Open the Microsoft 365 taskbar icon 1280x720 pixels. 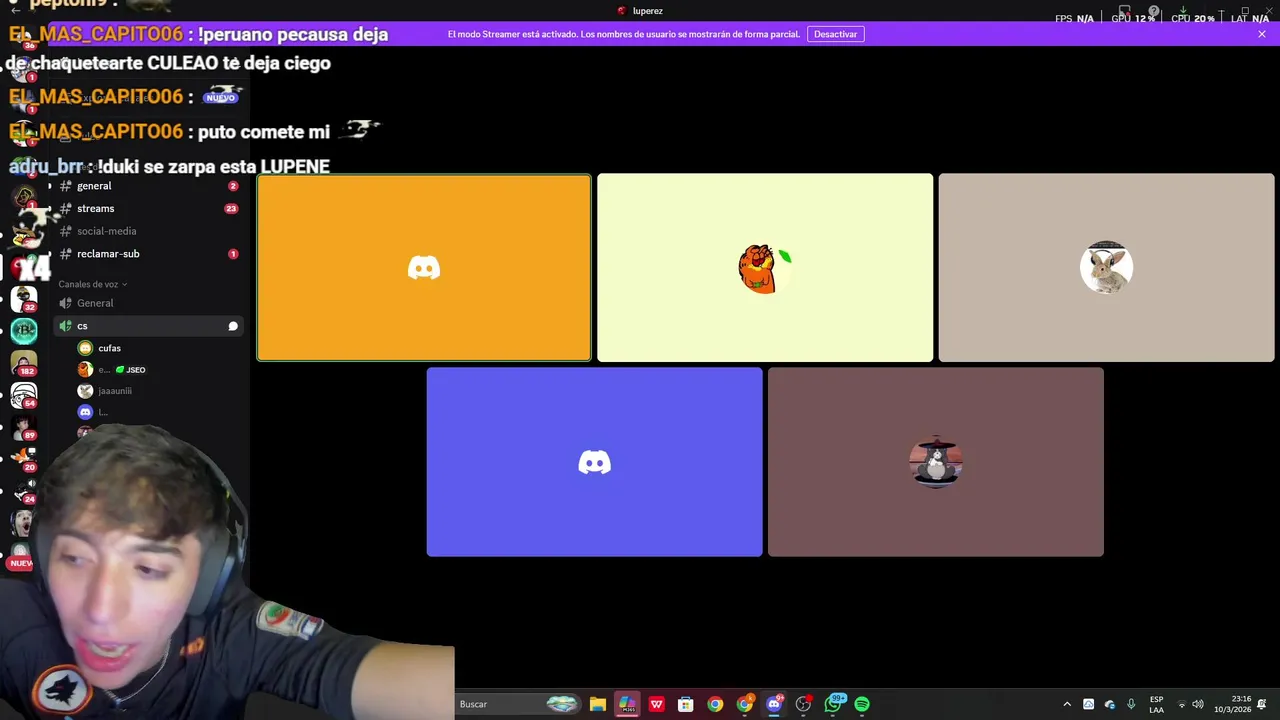627,704
